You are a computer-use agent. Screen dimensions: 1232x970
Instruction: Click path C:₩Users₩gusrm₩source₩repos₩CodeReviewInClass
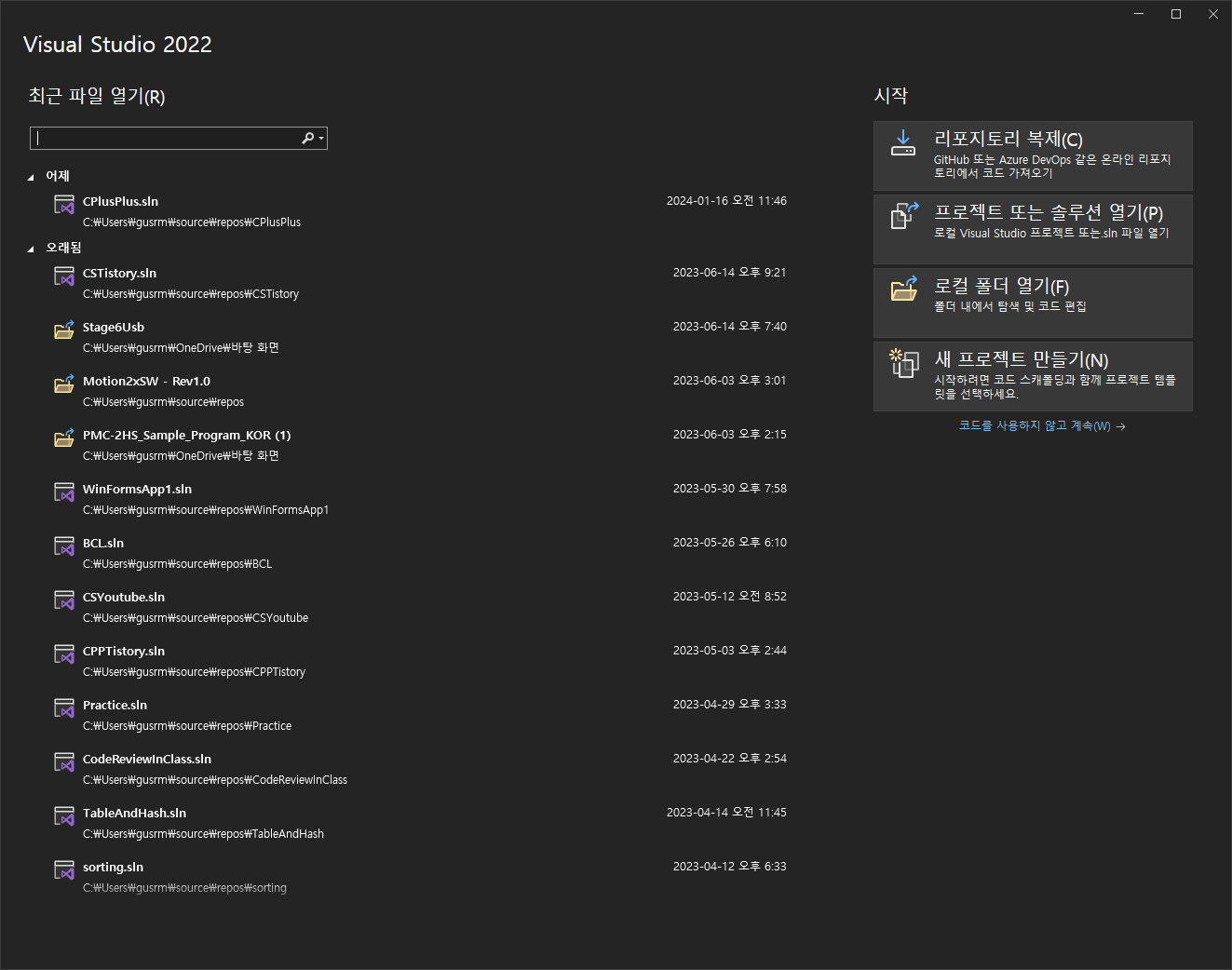215,780
